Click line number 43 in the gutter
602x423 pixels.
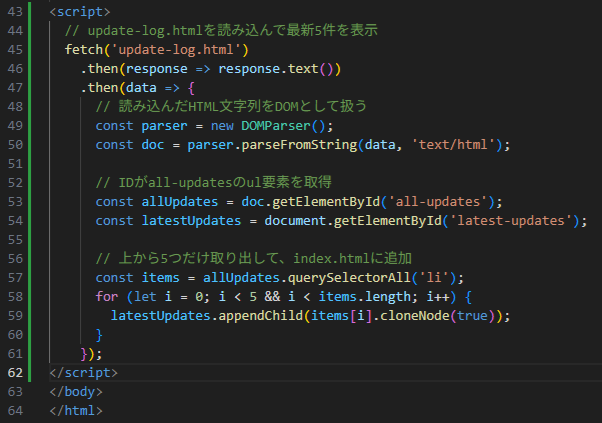15,12
